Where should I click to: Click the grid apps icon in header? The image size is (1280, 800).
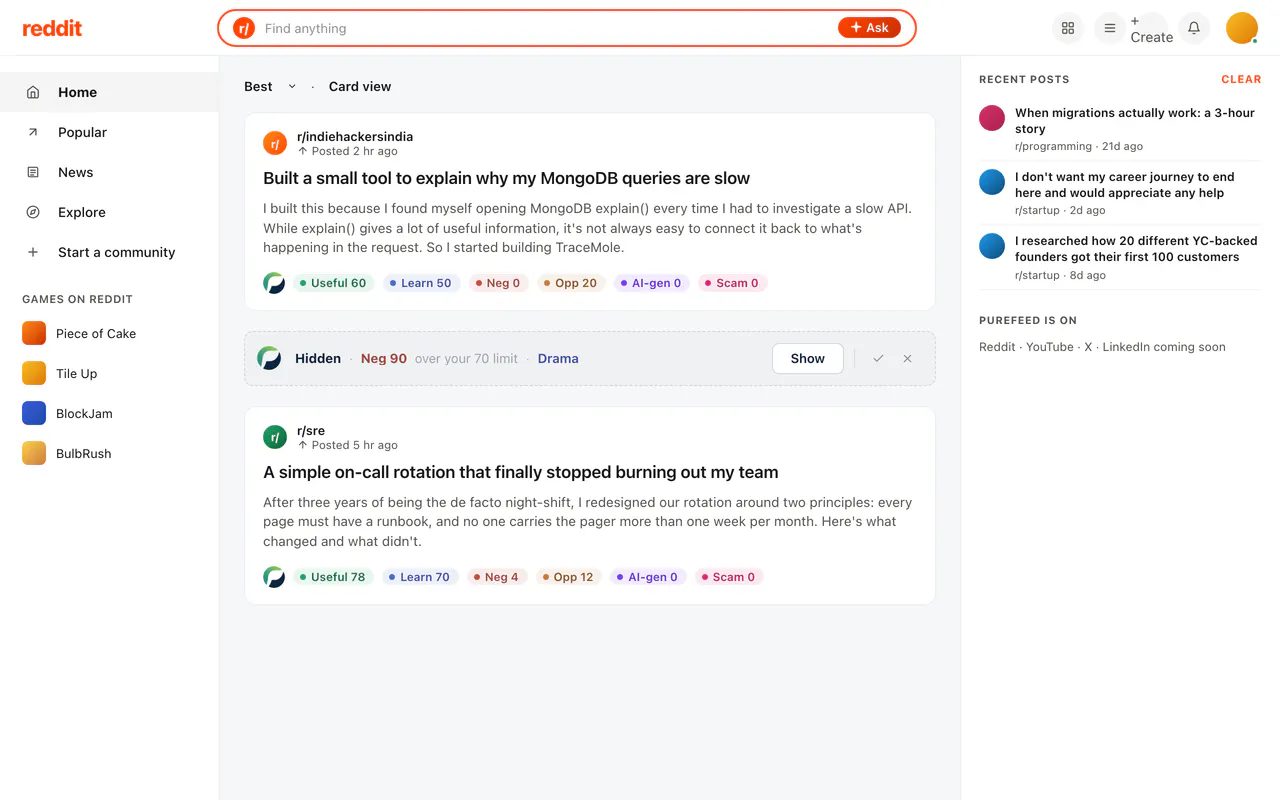1068,28
